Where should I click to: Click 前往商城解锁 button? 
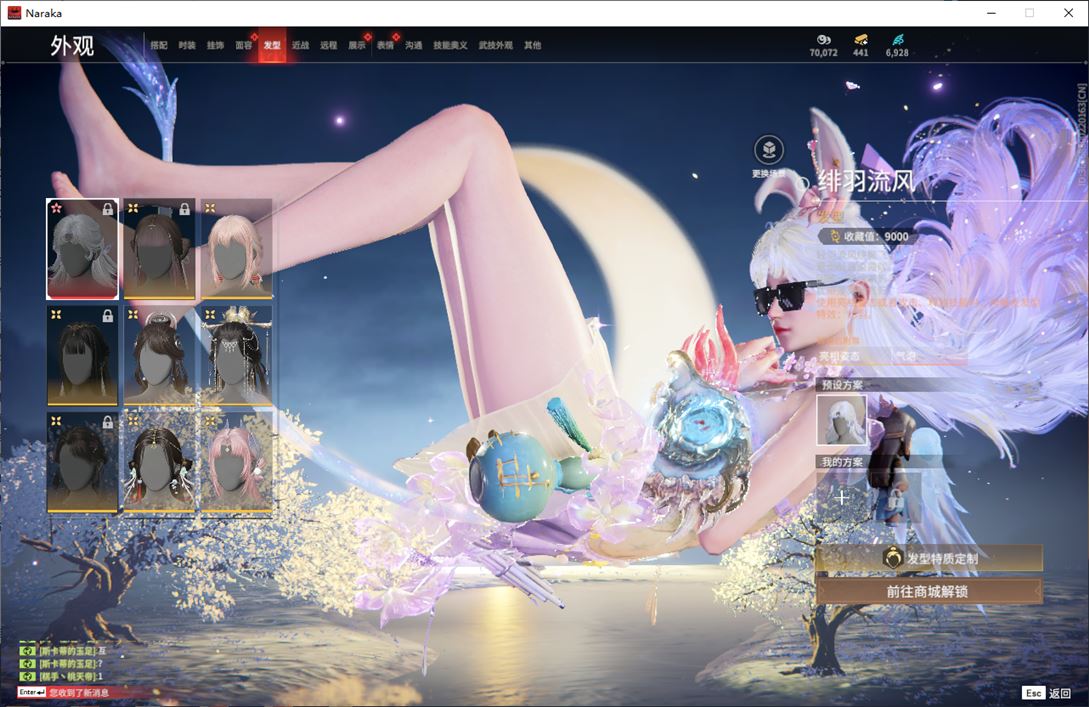point(929,592)
